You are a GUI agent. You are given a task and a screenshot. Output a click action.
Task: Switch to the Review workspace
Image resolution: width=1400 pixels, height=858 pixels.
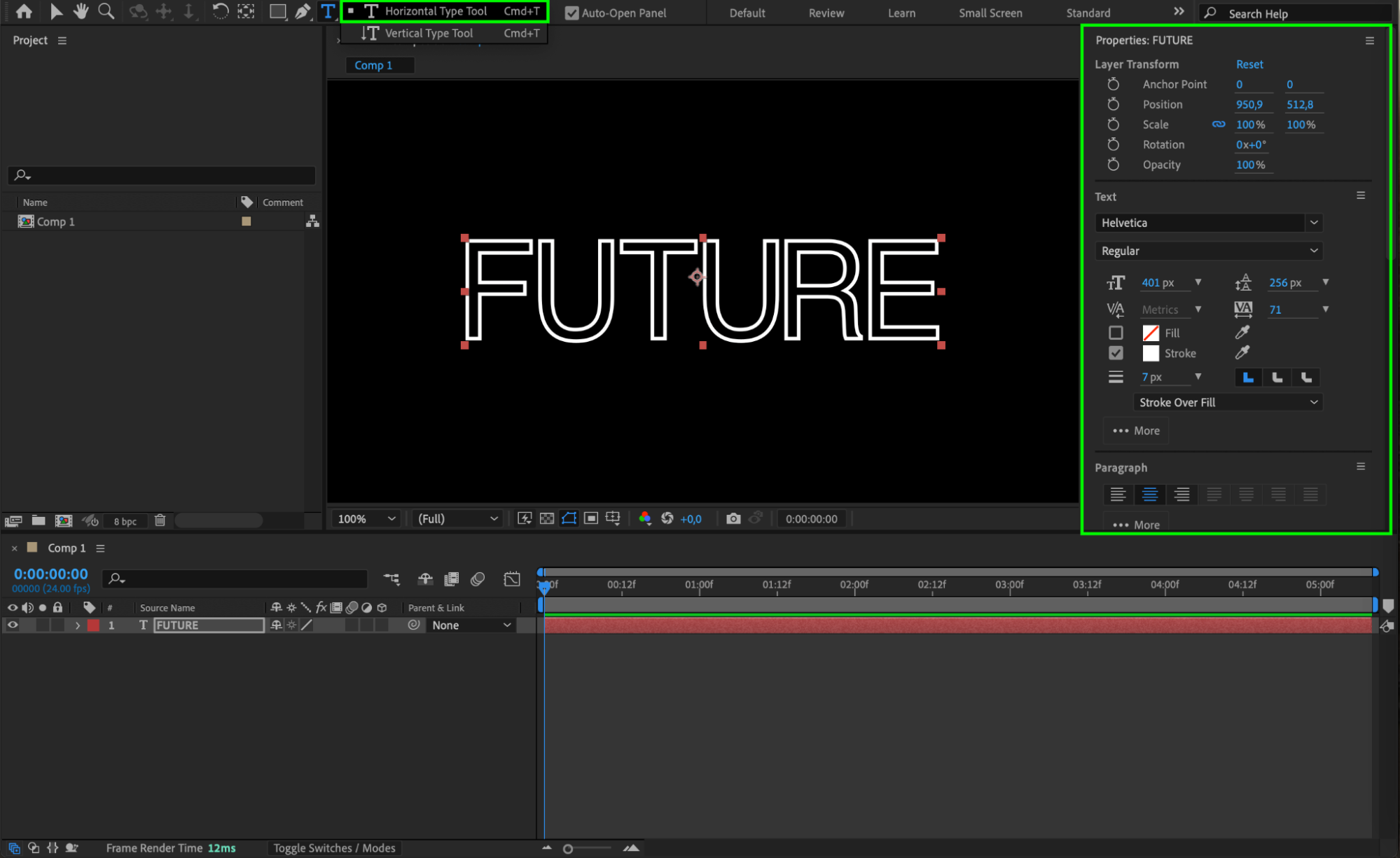pyautogui.click(x=826, y=13)
